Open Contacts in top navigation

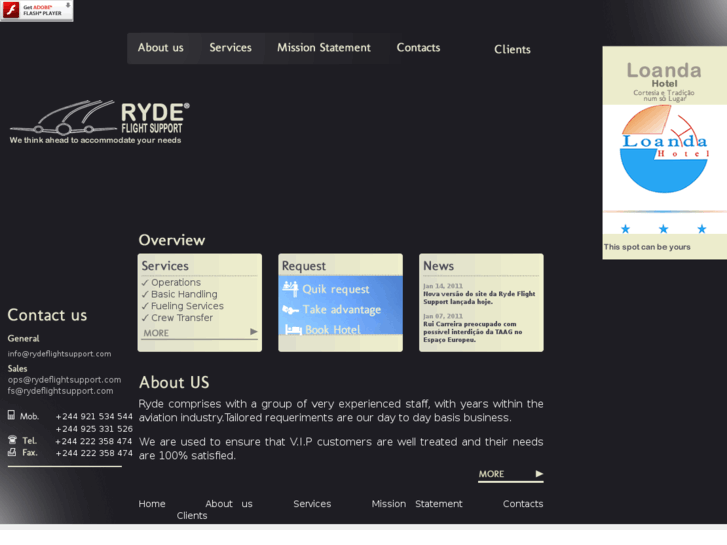(418, 48)
